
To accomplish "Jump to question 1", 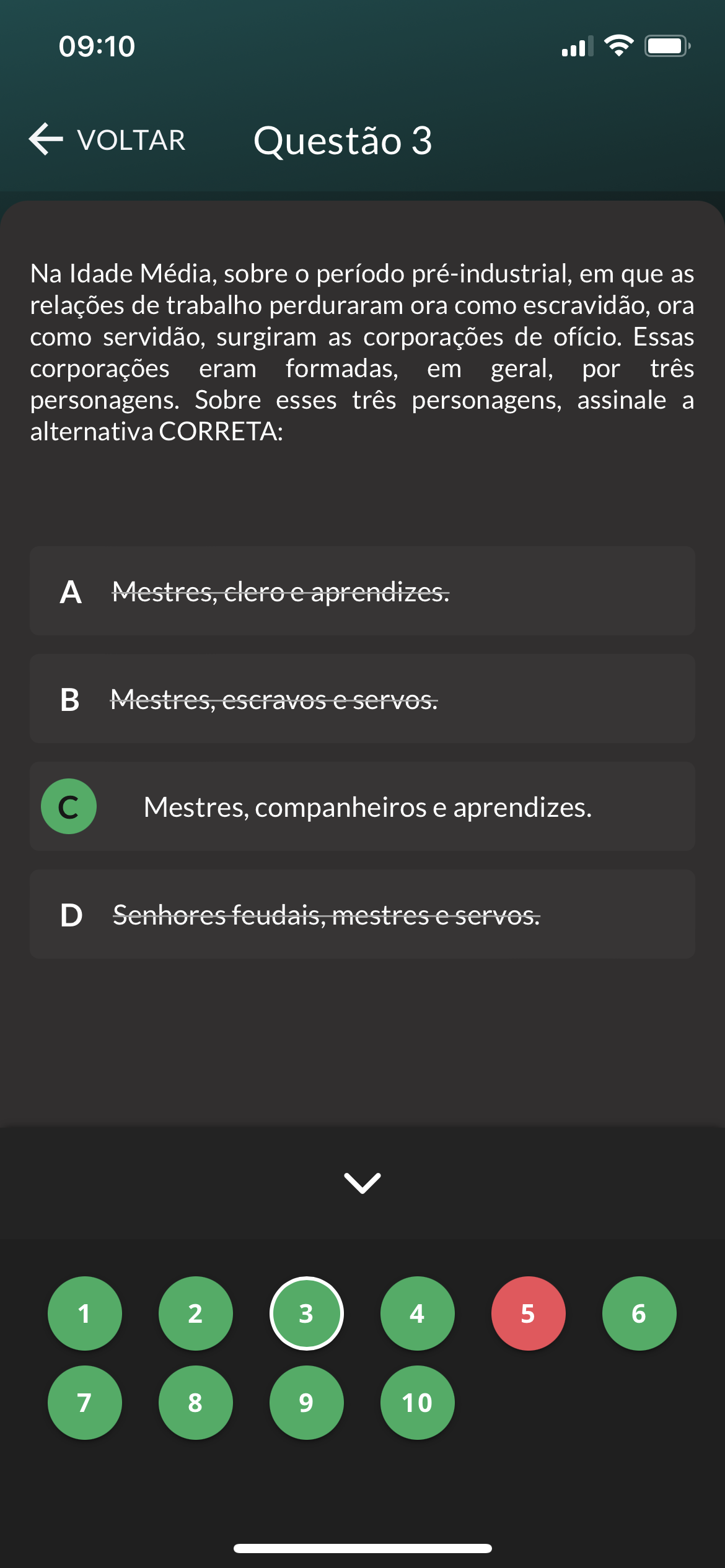I will tap(85, 1313).
